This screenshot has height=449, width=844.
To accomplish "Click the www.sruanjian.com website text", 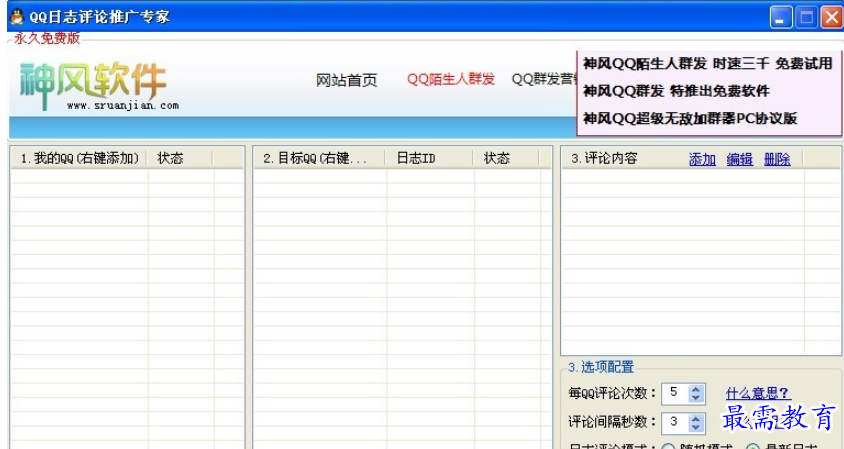I will click(x=123, y=106).
